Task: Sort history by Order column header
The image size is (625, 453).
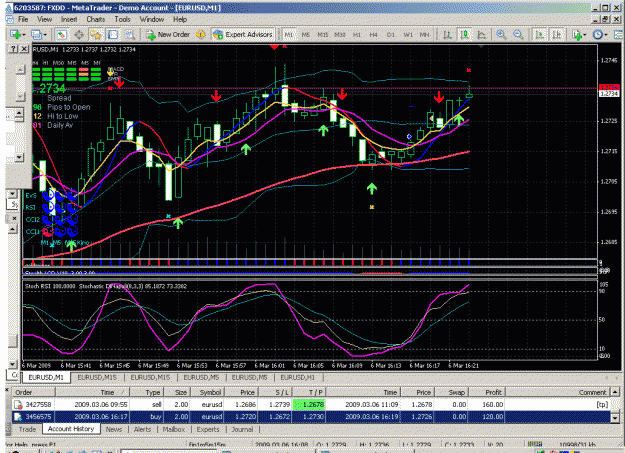Action: click(33, 392)
